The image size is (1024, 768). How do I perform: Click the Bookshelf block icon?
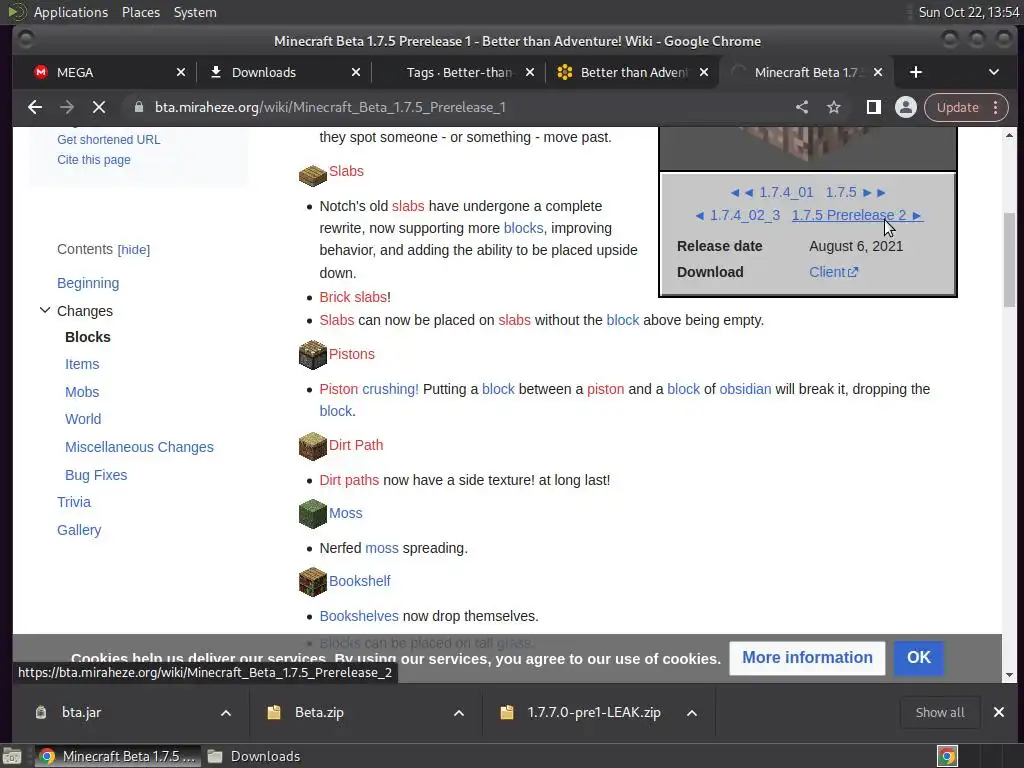coord(312,582)
